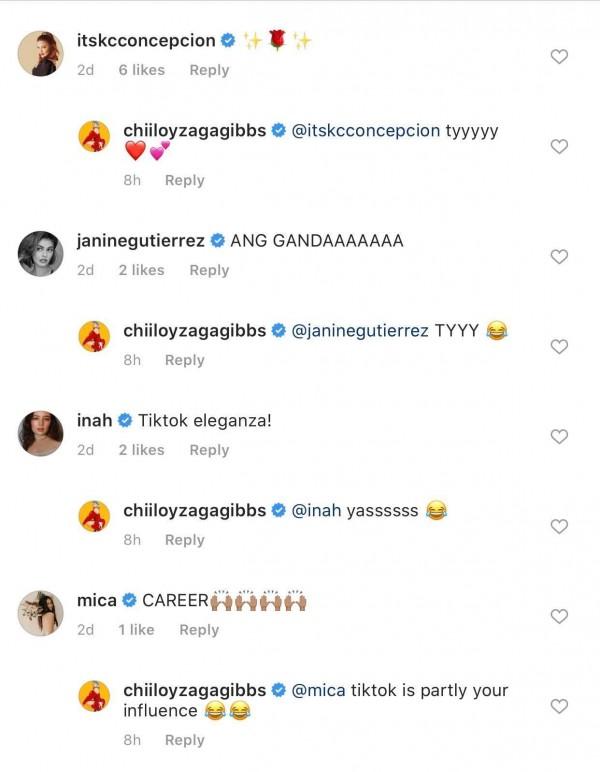This screenshot has width=600, height=772.
Task: Heart the 'tiktok is partly your influence' reply
Action: point(560,707)
